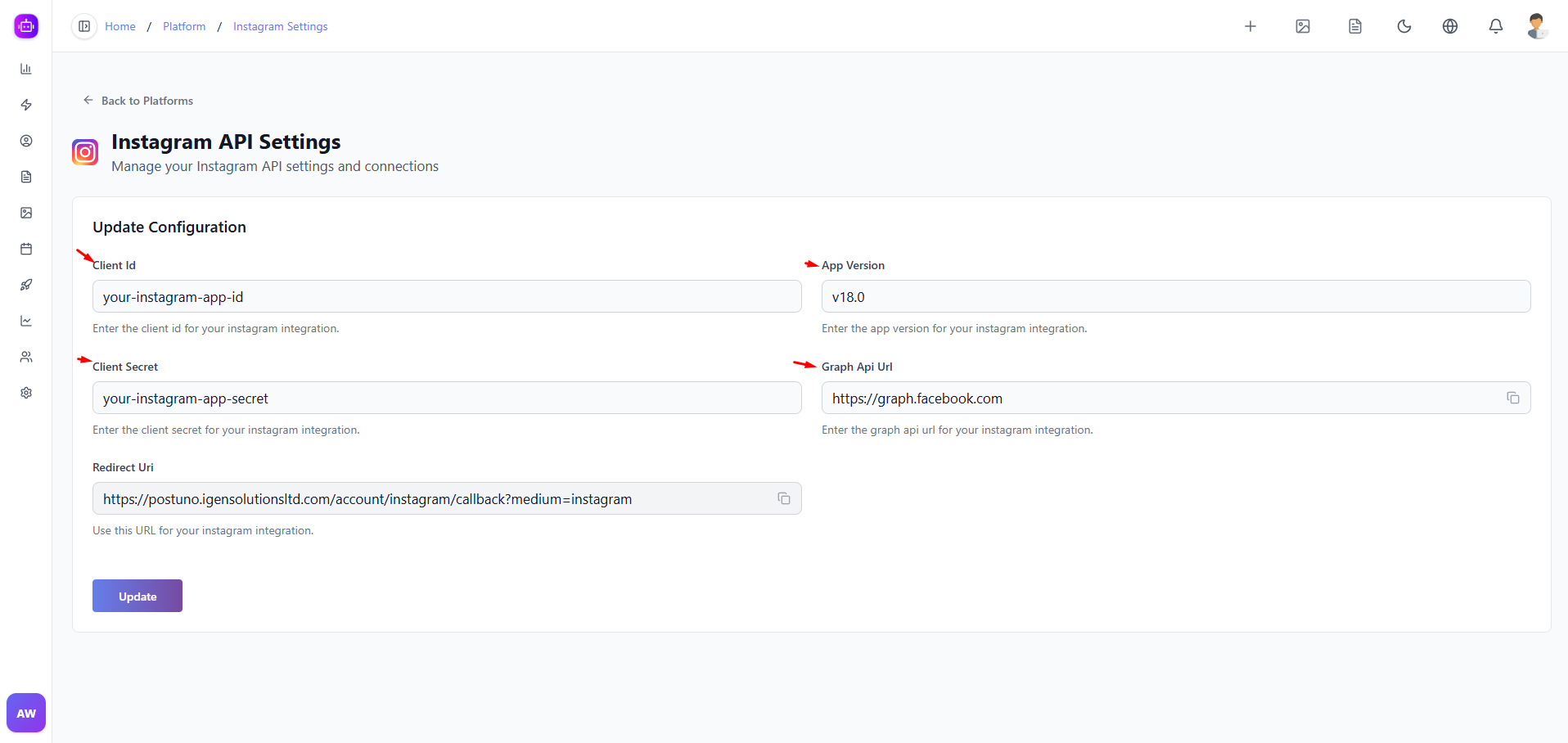This screenshot has width=1568, height=743.
Task: Open the user profile avatar menu
Action: [x=1536, y=26]
